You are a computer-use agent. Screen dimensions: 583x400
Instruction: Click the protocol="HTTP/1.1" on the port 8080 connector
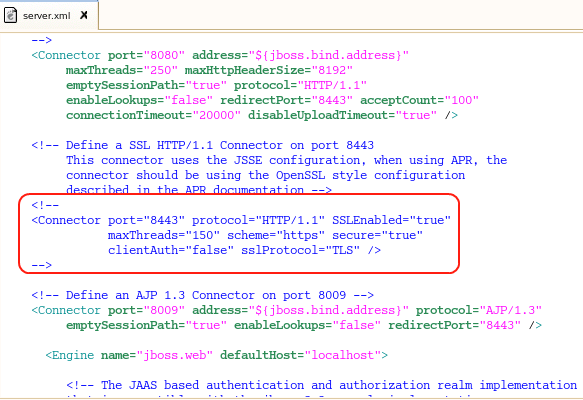tap(300, 85)
